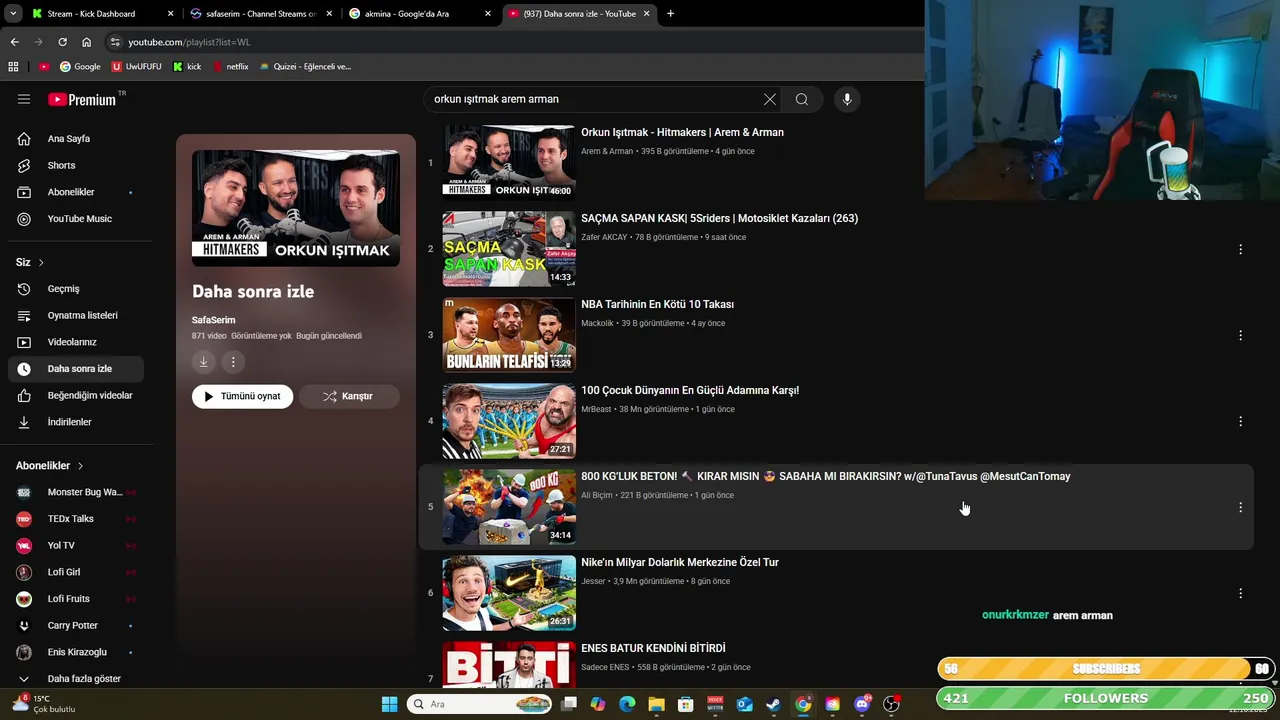Open Microsoft Edge from the taskbar
The image size is (1280, 720).
(627, 704)
